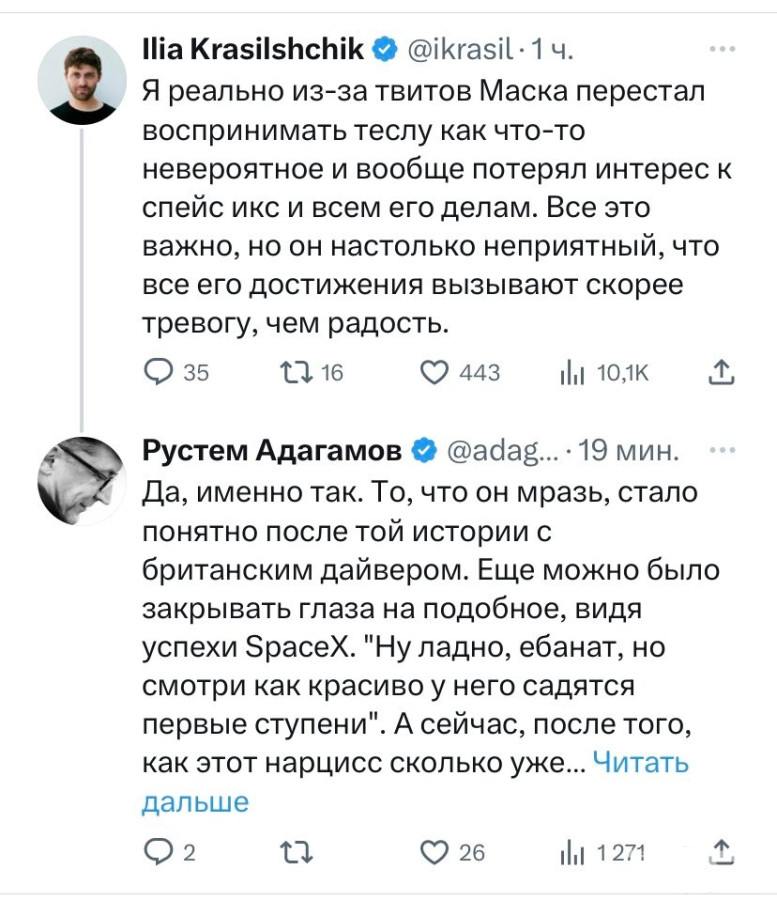Like Ilia Krasilshchik's tweet
Screen dimensions: 777x900
coord(434,373)
